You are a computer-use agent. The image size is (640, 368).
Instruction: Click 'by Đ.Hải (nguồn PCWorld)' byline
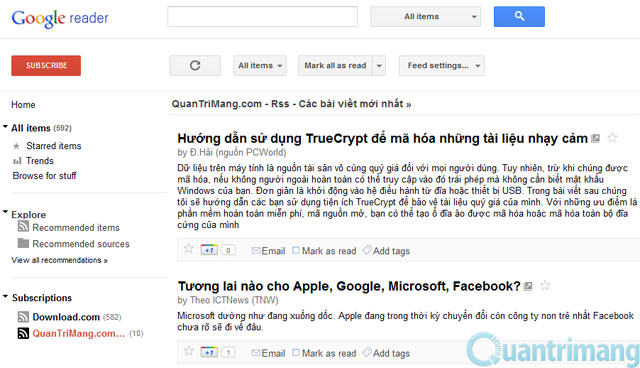pos(232,153)
